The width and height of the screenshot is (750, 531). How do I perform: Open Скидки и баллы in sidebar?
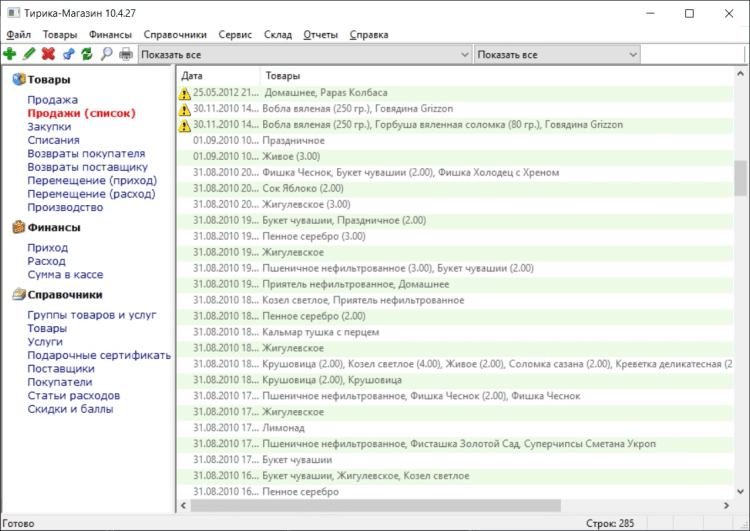click(70, 408)
